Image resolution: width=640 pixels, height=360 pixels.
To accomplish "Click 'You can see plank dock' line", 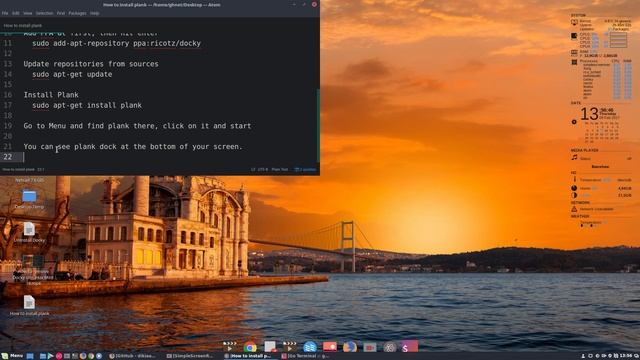I will tap(133, 147).
